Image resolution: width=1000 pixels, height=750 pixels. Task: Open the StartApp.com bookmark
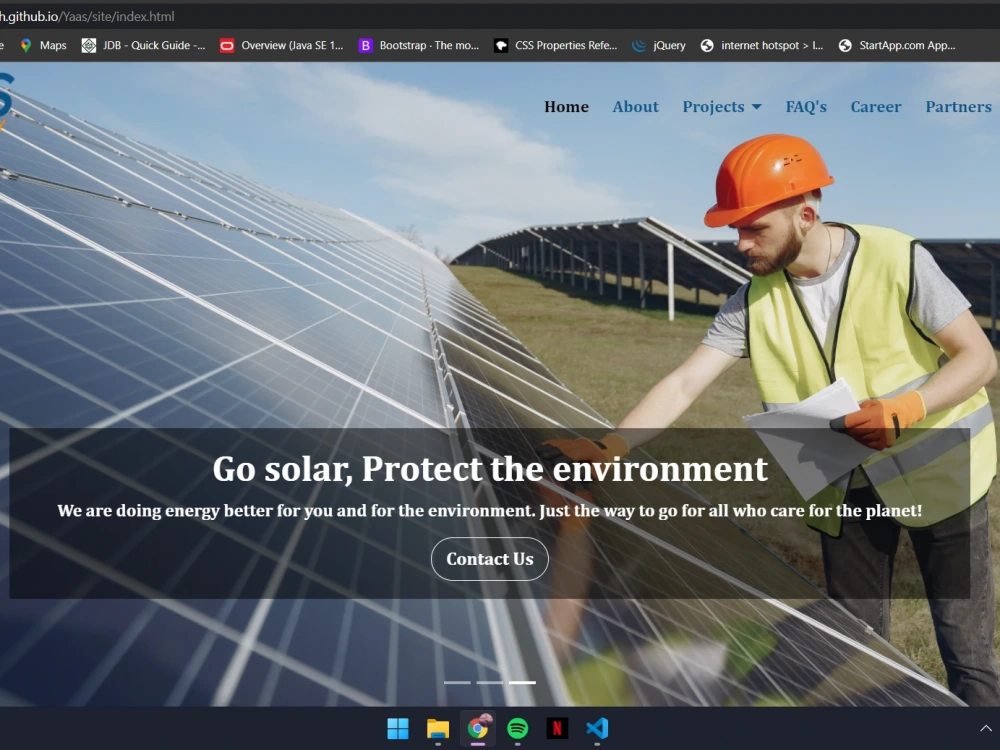[x=897, y=45]
